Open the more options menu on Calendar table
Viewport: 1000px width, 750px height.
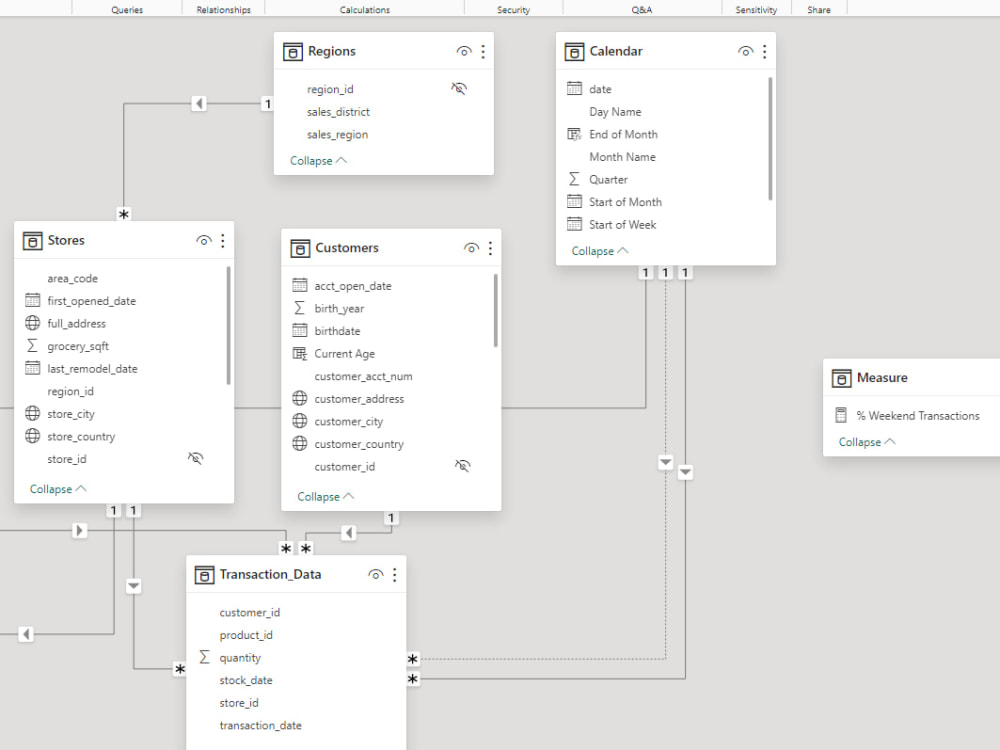(x=765, y=50)
